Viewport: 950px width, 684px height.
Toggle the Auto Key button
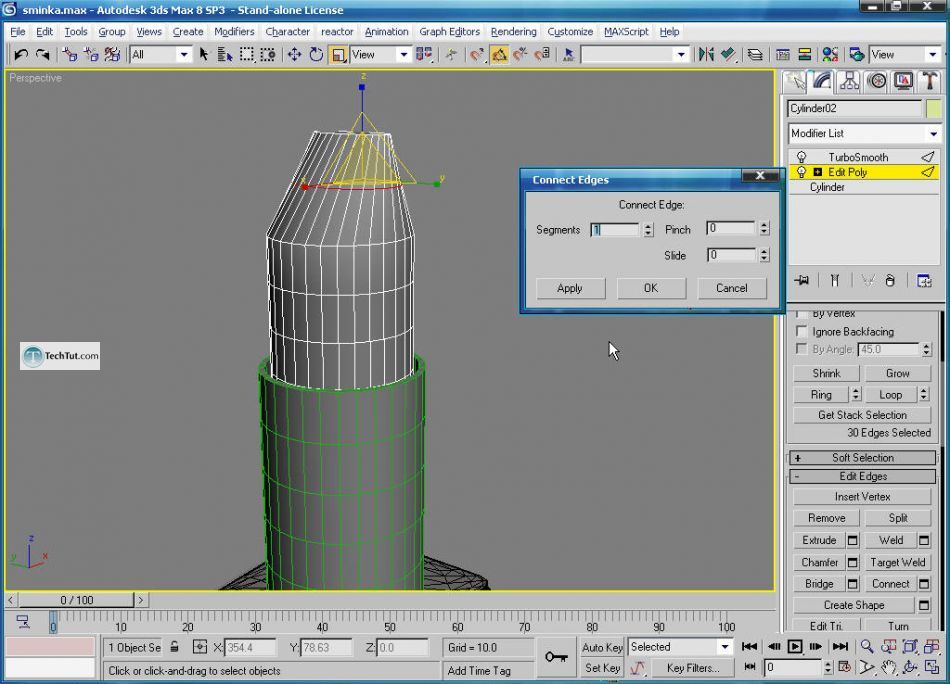point(602,647)
